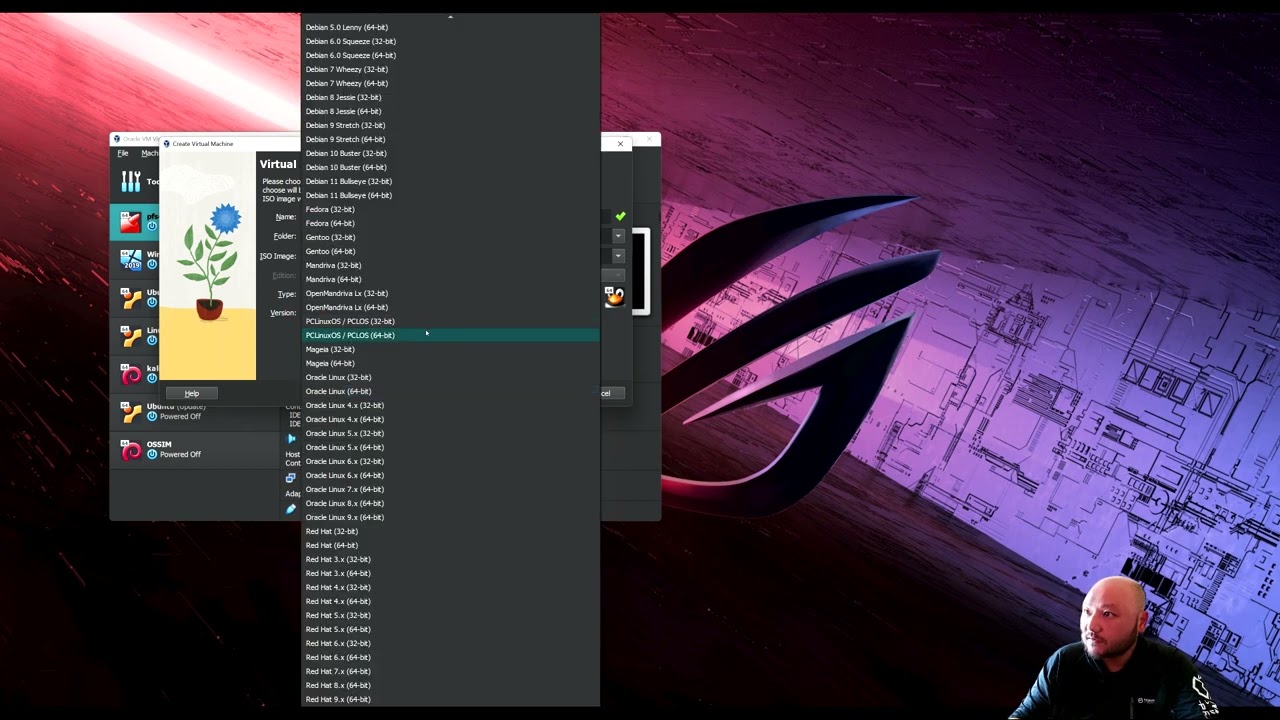
Task: Select Debian 10 Buster (32-bit)
Action: pyautogui.click(x=450, y=153)
